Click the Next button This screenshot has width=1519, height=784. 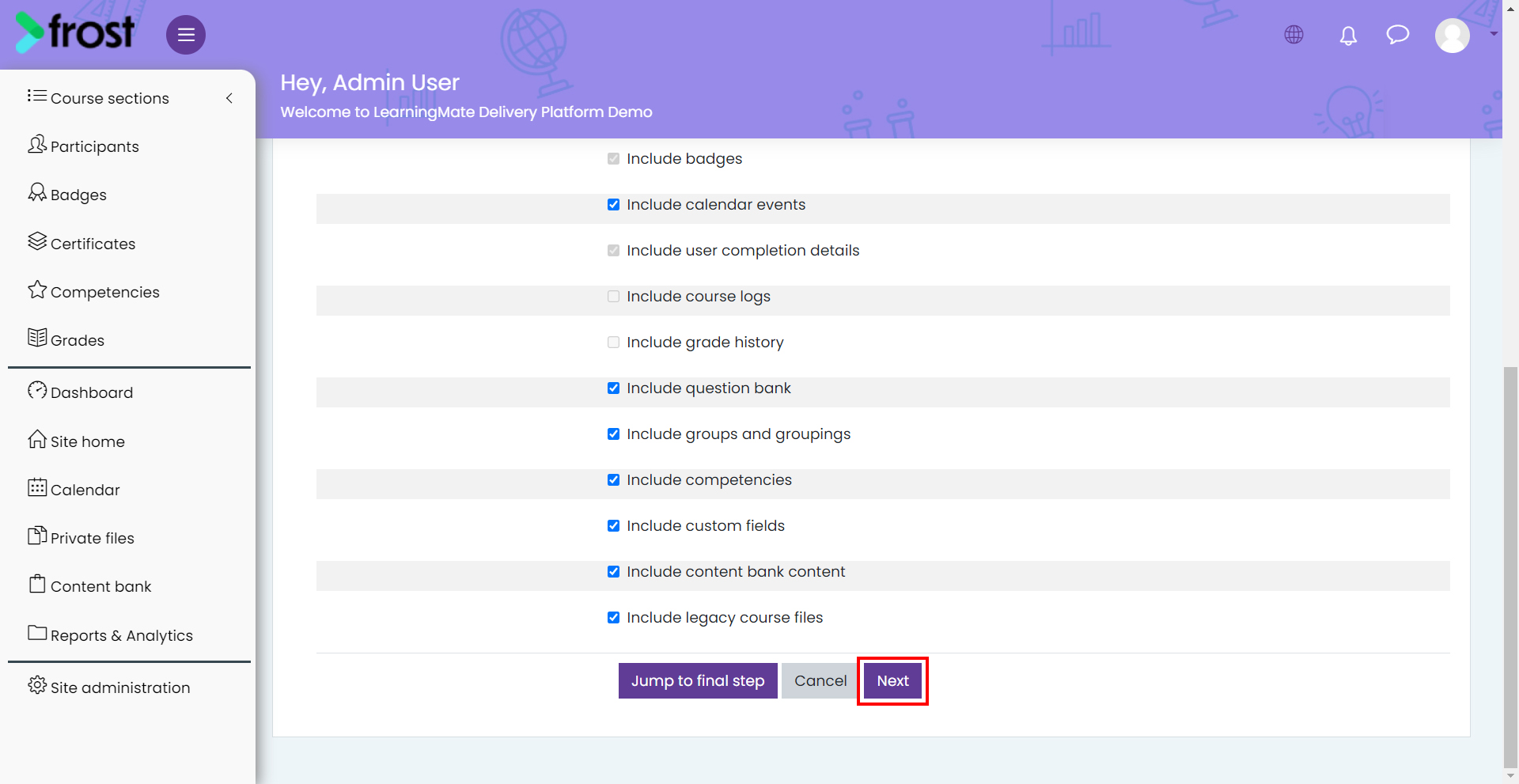(892, 681)
